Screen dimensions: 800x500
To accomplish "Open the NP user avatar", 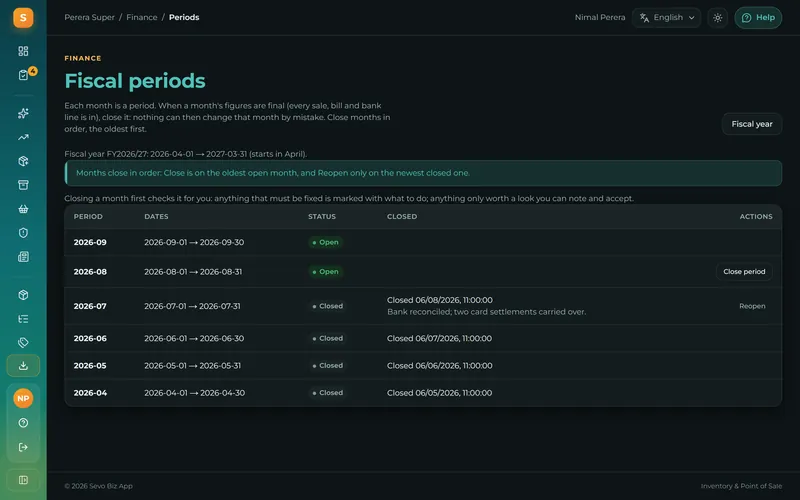I will pos(23,398).
